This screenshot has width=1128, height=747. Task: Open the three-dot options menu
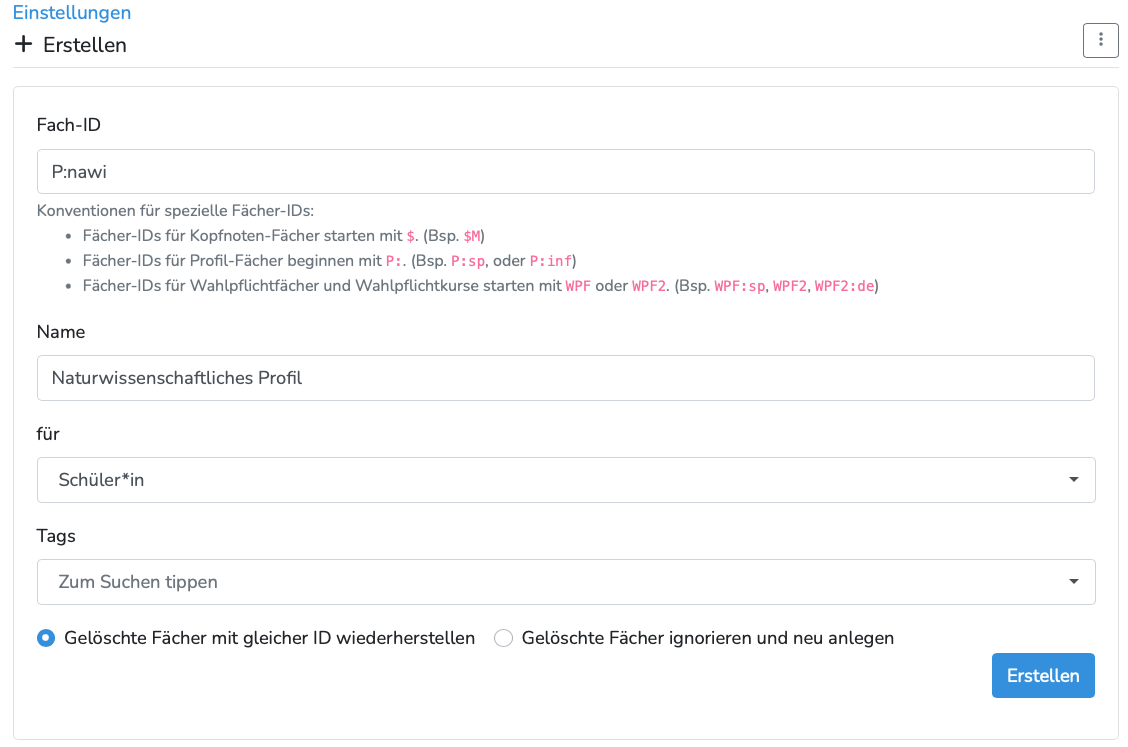pos(1101,40)
